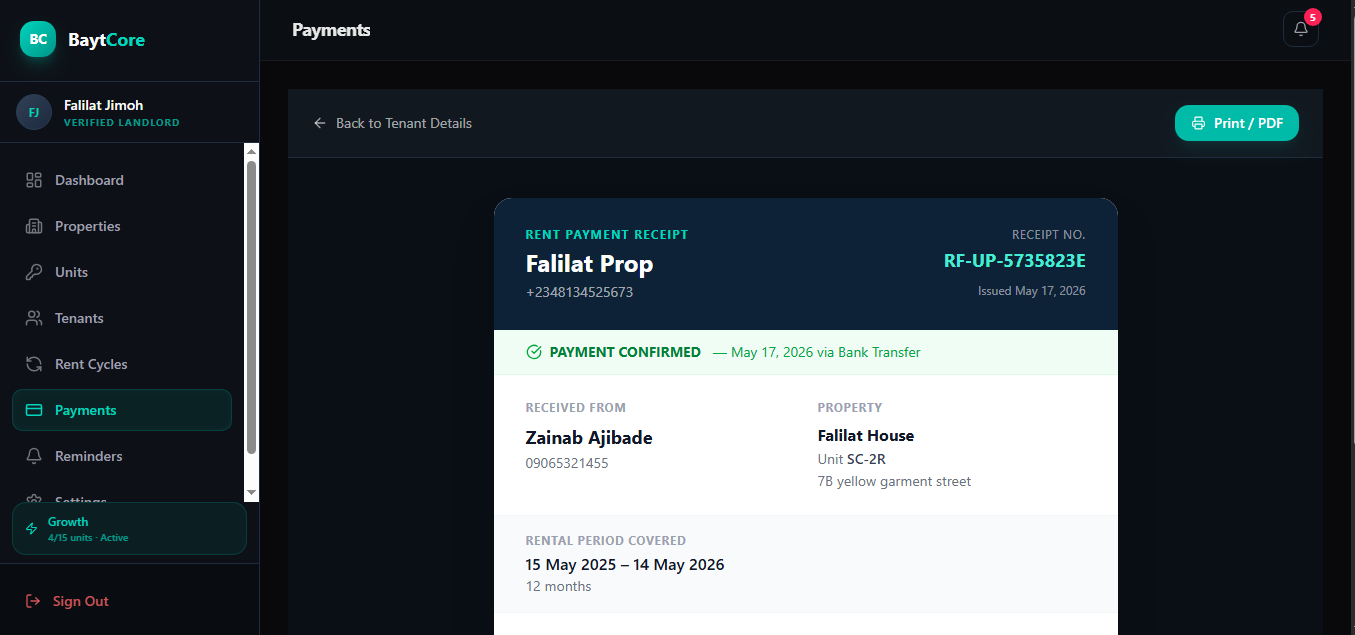1355x635 pixels.
Task: Click the FJ user avatar
Action: 34,112
